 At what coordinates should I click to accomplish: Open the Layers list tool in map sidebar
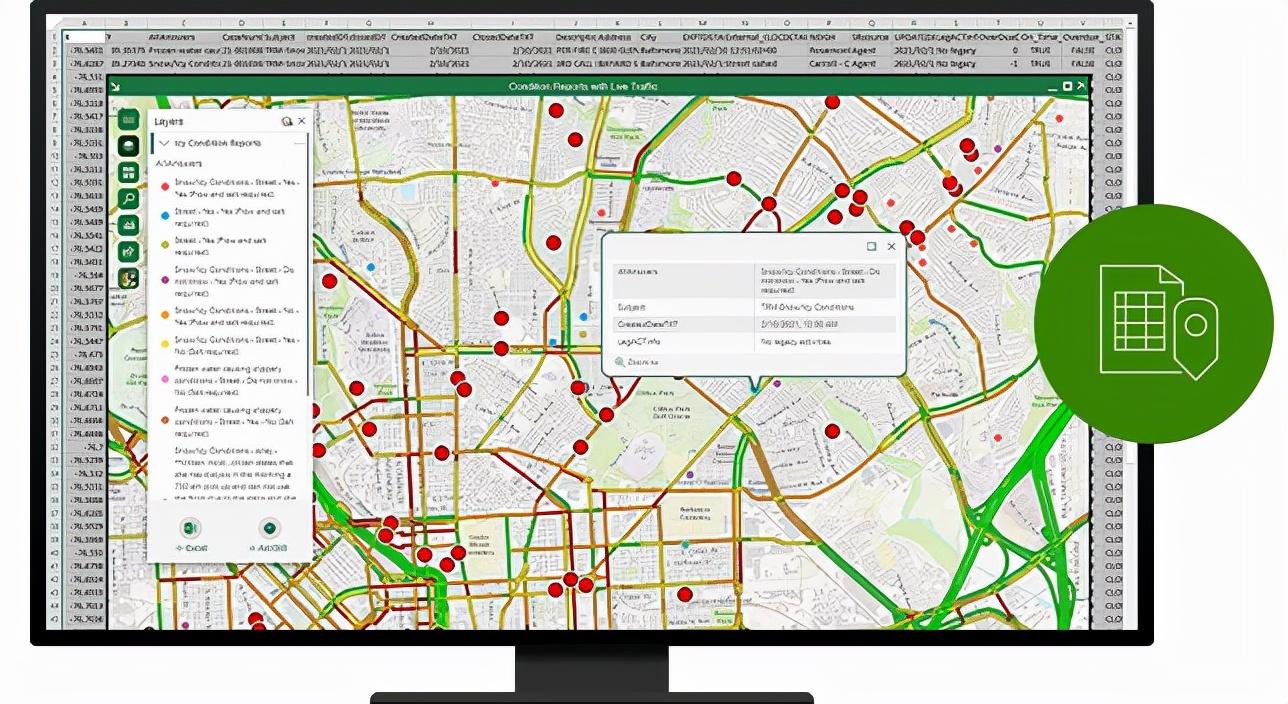(128, 120)
